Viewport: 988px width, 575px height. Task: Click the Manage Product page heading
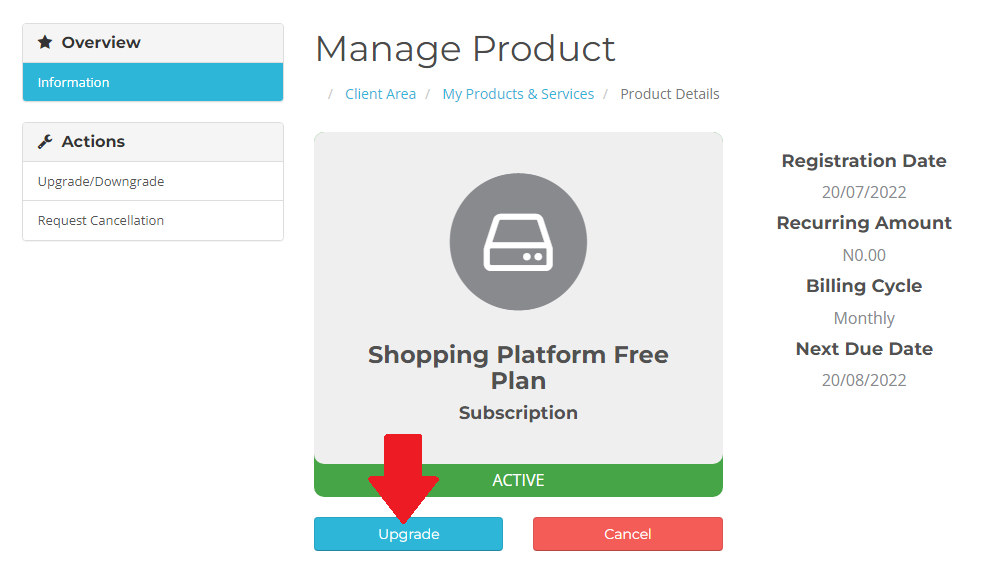pyautogui.click(x=465, y=49)
